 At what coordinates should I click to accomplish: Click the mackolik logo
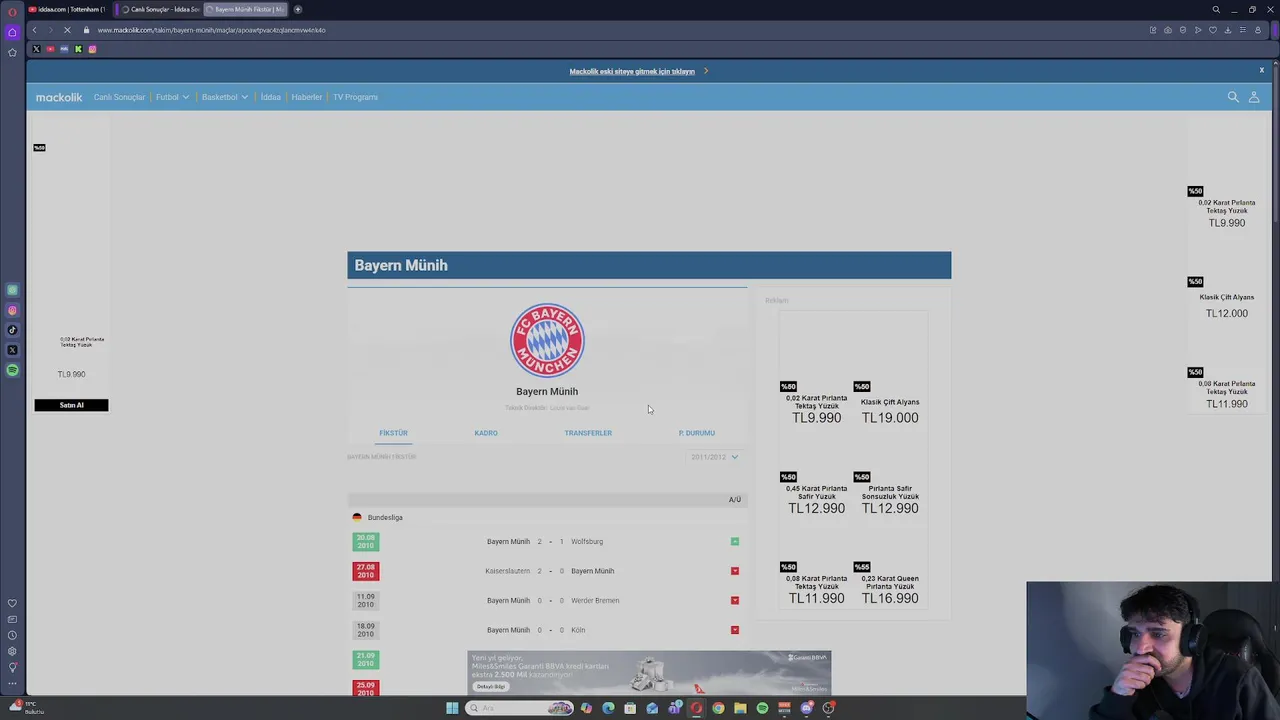[59, 97]
